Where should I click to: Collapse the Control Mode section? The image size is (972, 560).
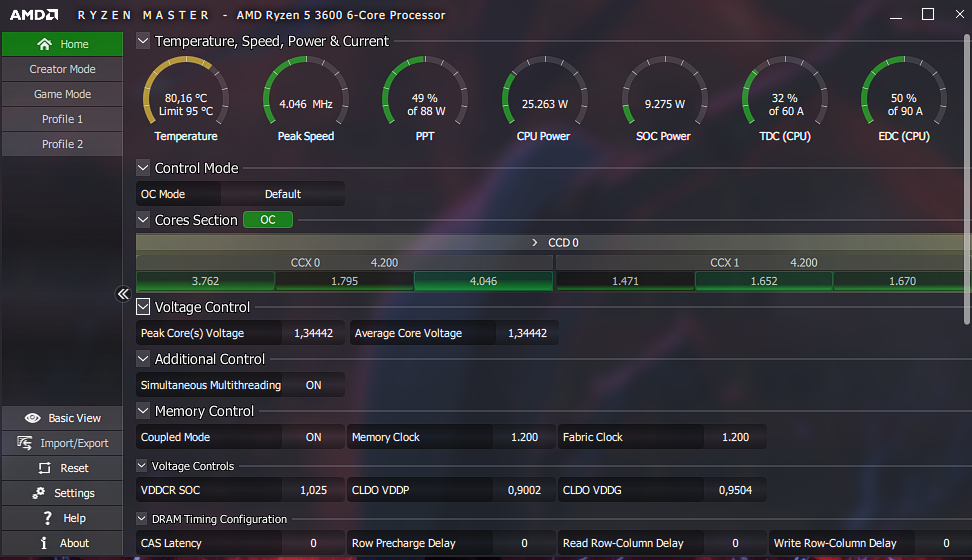coord(143,167)
